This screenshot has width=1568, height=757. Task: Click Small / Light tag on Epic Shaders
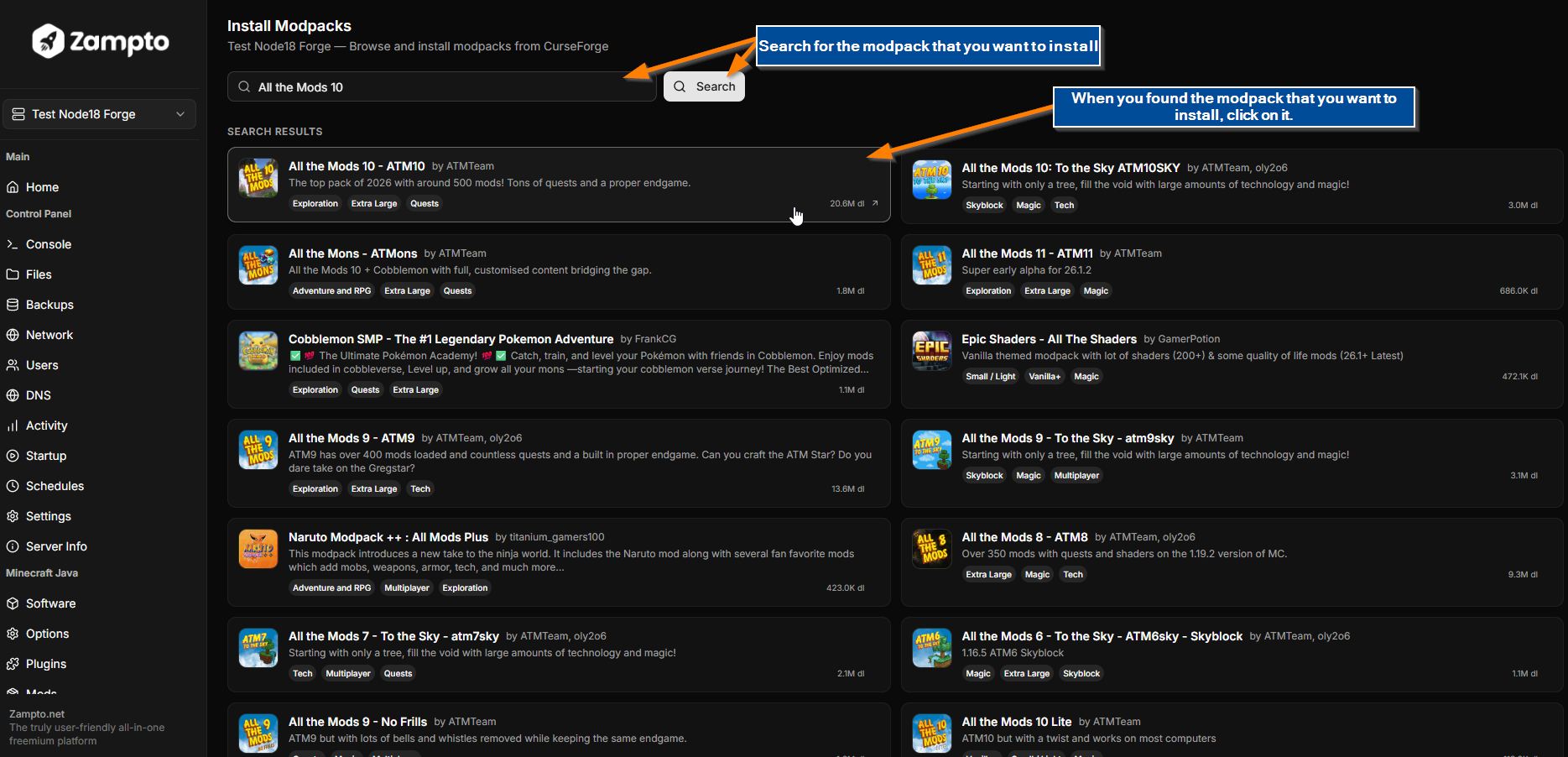click(x=990, y=376)
